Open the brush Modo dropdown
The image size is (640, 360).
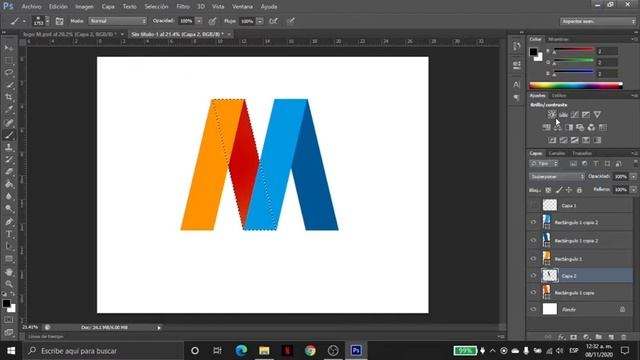click(x=118, y=21)
